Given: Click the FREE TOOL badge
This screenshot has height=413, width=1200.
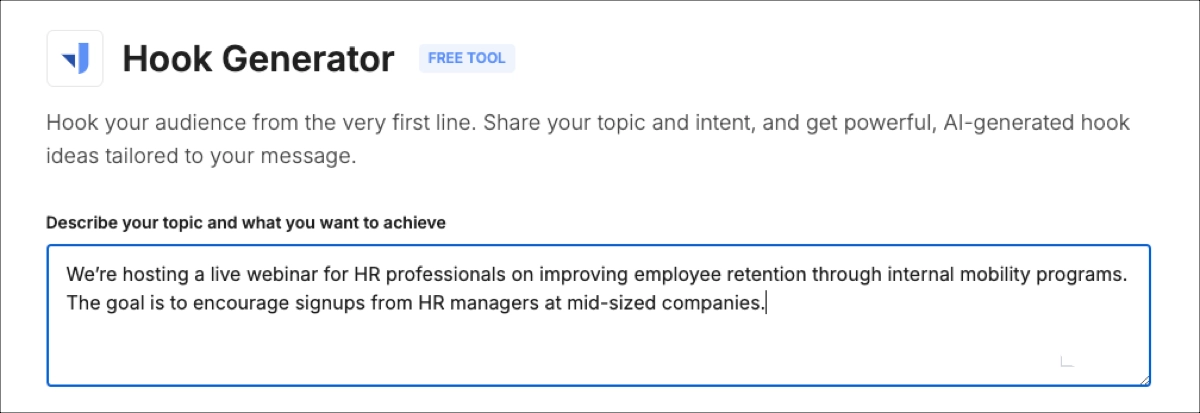Looking at the screenshot, I should (466, 58).
